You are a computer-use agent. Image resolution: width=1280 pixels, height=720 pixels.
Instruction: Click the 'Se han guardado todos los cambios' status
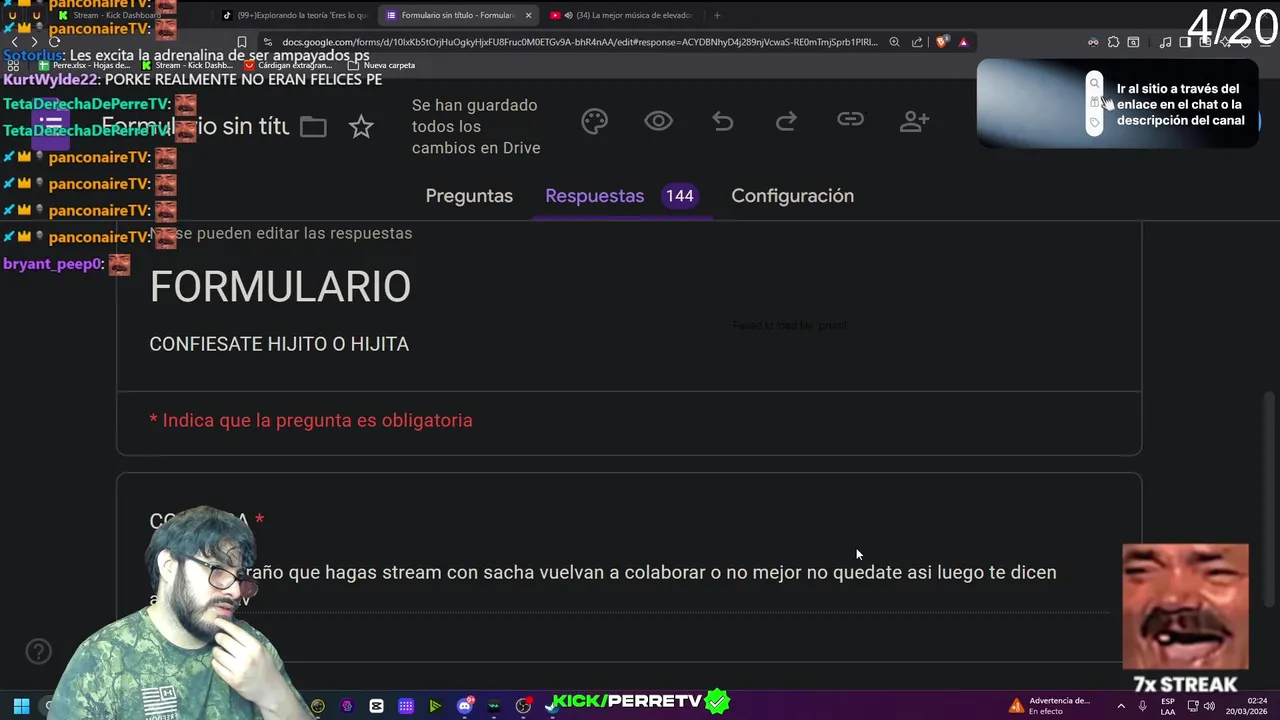click(476, 126)
